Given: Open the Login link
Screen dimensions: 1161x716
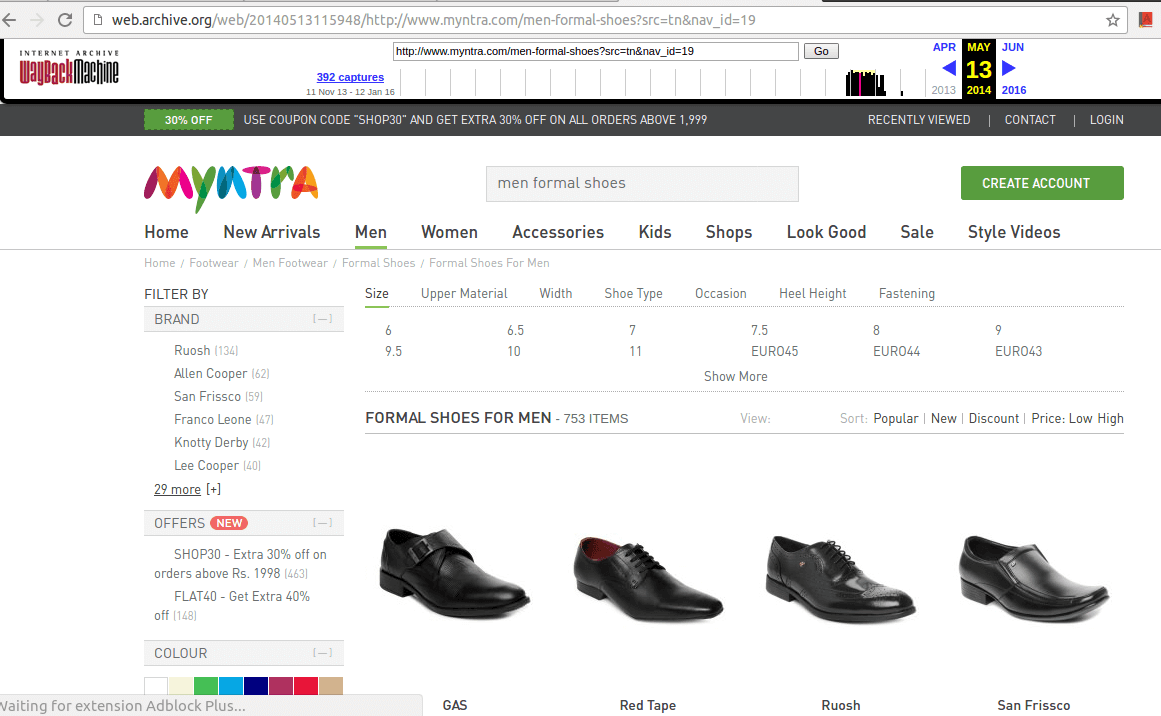Looking at the screenshot, I should click(1106, 120).
